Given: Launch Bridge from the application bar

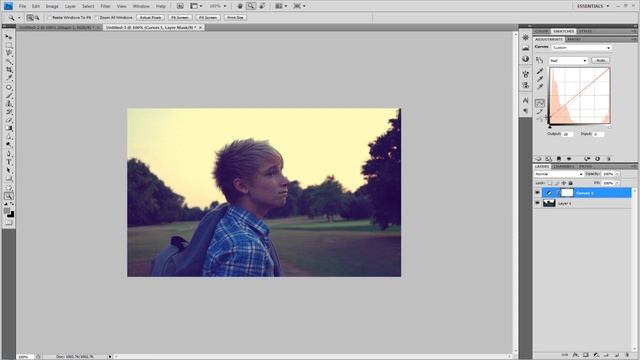Looking at the screenshot, I should tap(180, 6).
